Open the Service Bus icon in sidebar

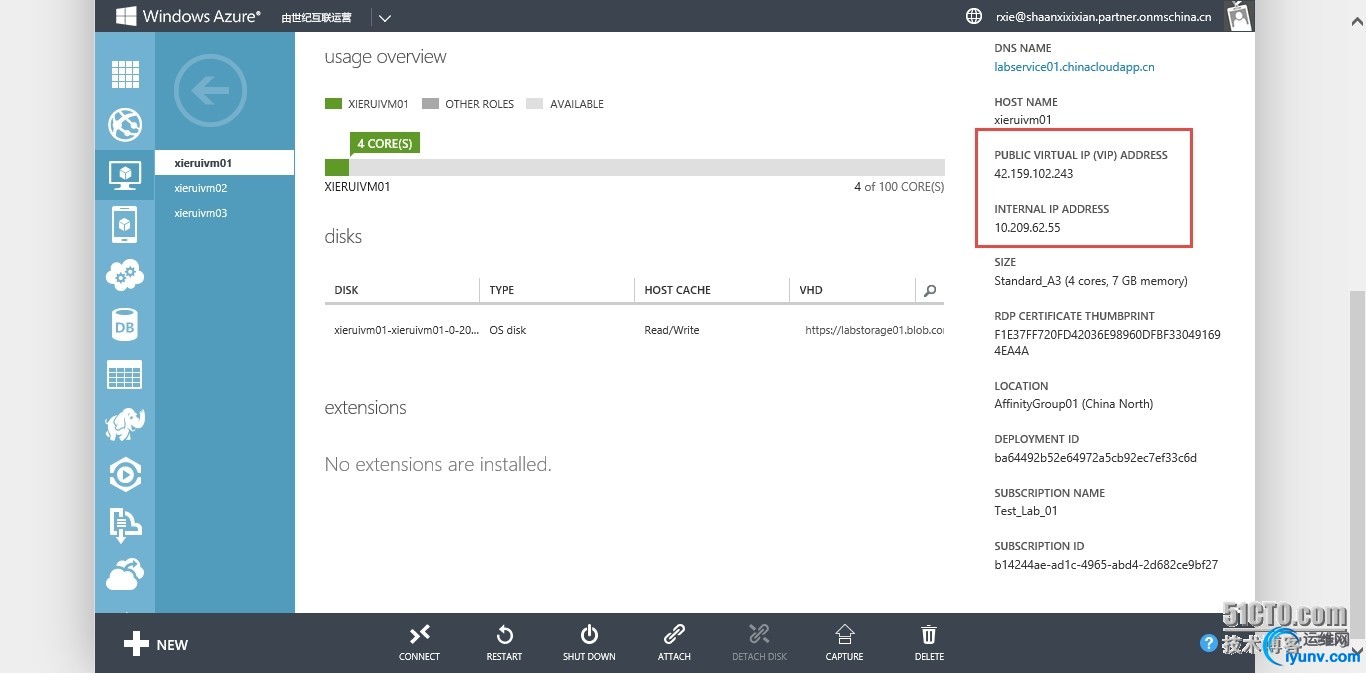point(125,525)
